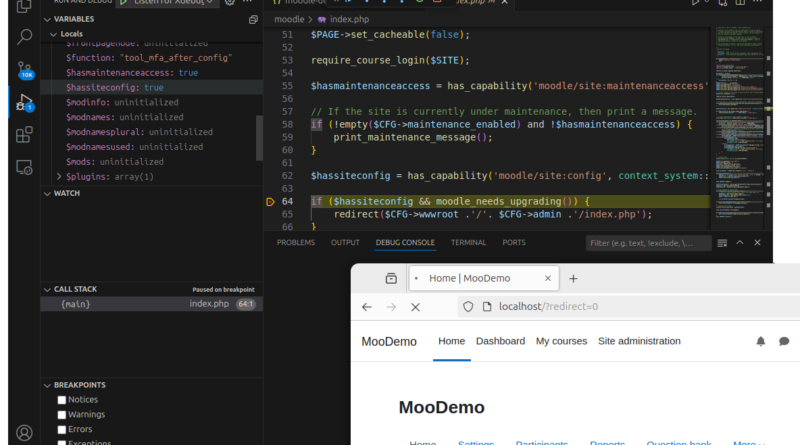
Task: Click line number 62 in editor gutter
Action: 287,176
